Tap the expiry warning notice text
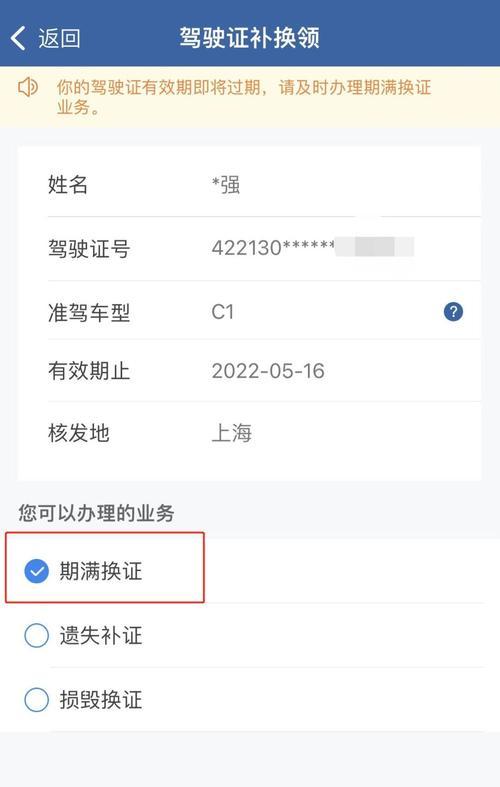This screenshot has height=787, width=500. point(244,97)
